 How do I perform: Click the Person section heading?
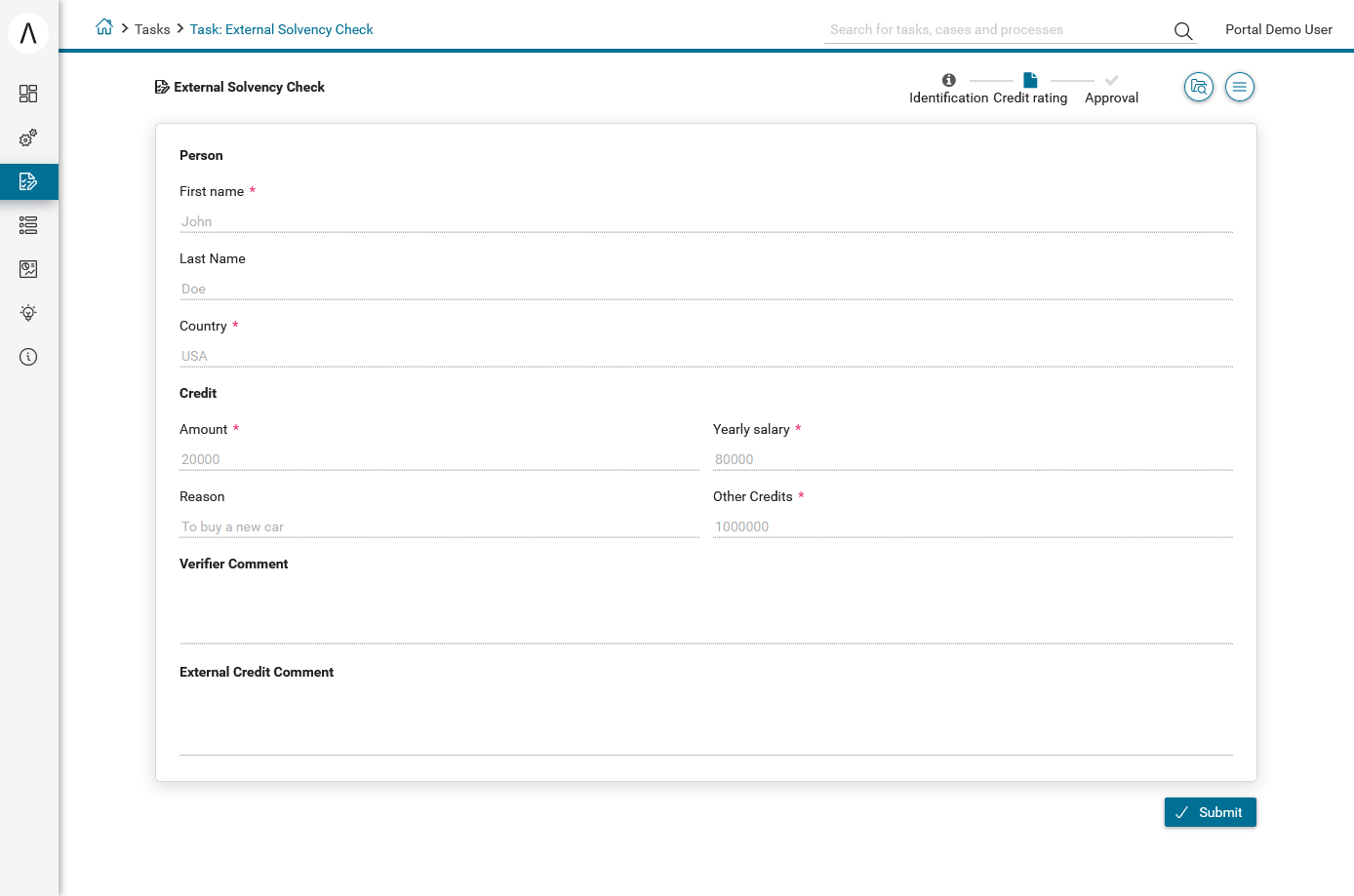201,155
